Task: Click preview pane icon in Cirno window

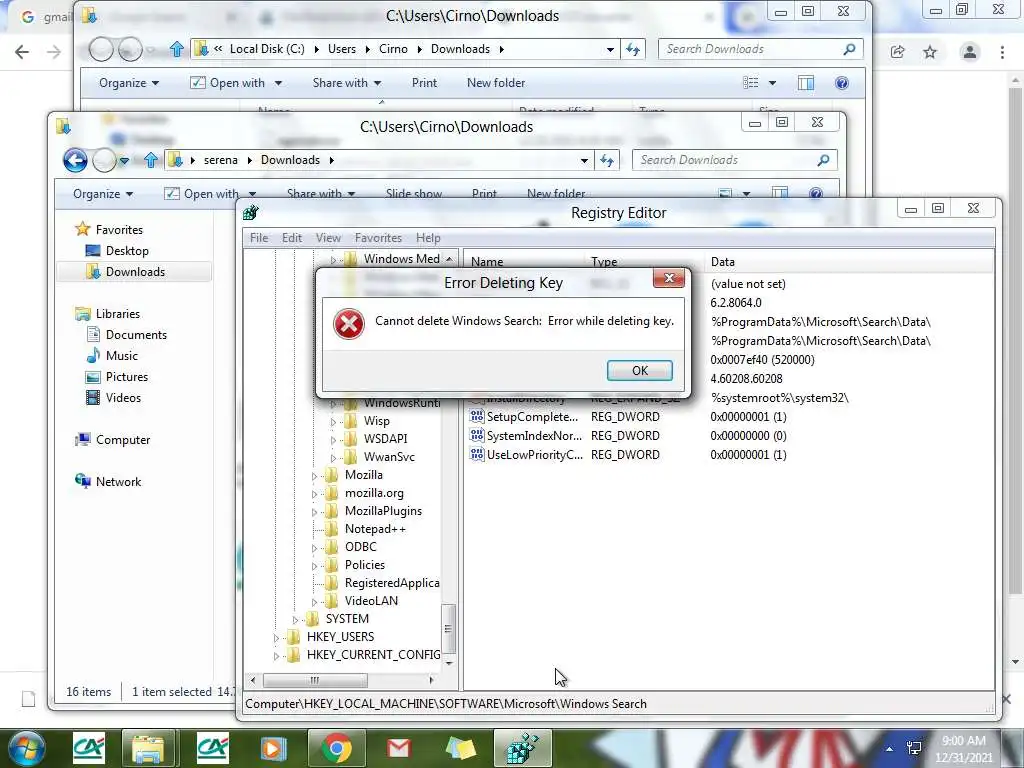Action: (806, 83)
